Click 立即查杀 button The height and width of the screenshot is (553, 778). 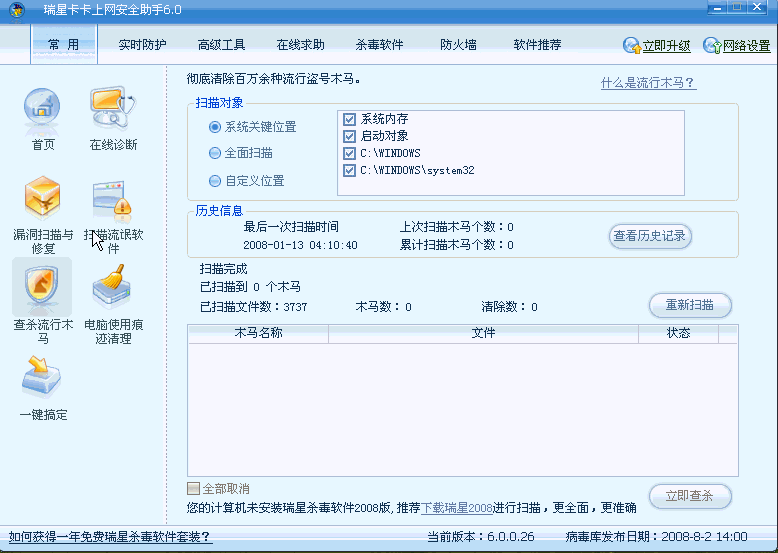[x=690, y=496]
